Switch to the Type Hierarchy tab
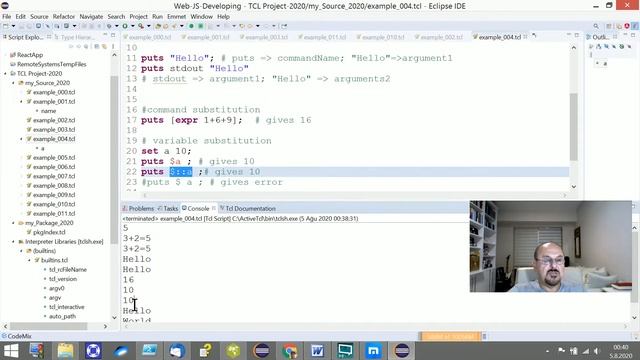Viewport: 640px width, 360px height. tap(75, 37)
